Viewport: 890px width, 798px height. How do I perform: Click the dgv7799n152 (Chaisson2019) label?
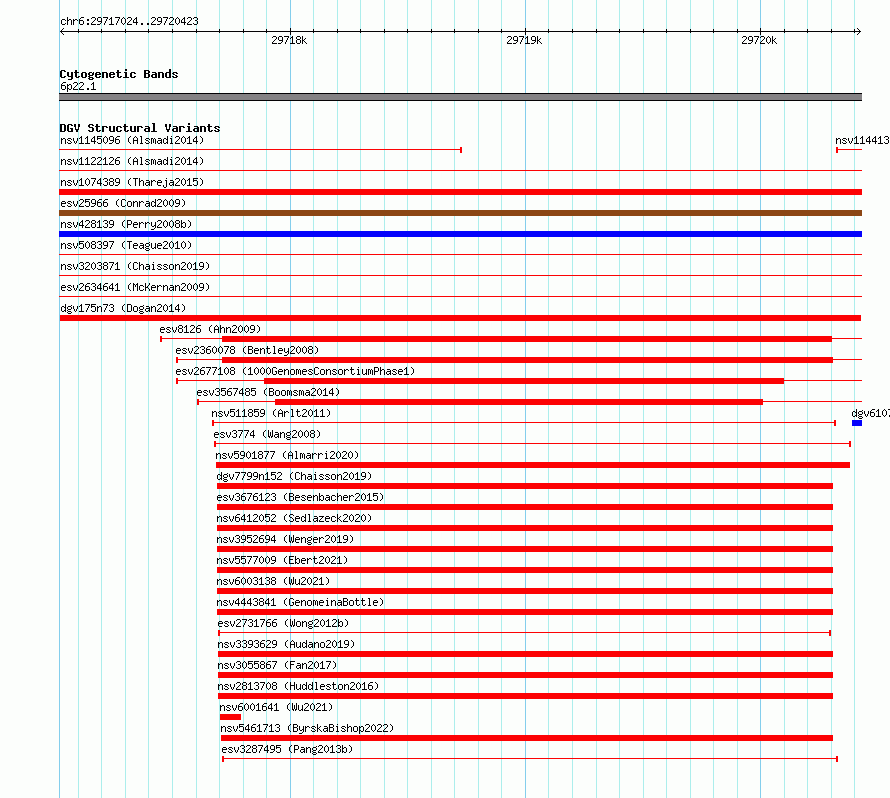(294, 476)
